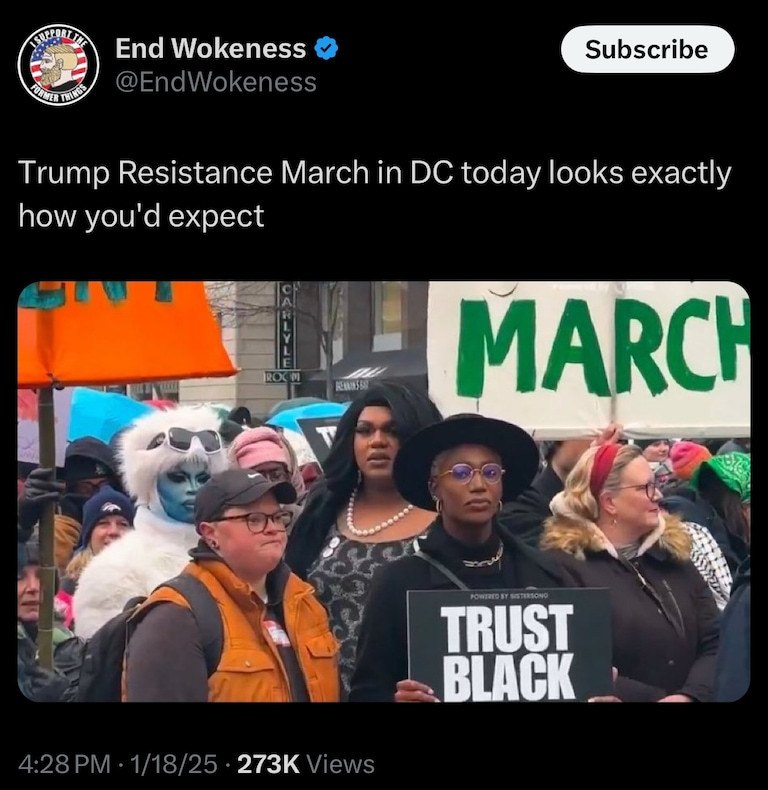Click the tweet text starting 'Trump Resistance March'
768x790 pixels.
coord(375,194)
